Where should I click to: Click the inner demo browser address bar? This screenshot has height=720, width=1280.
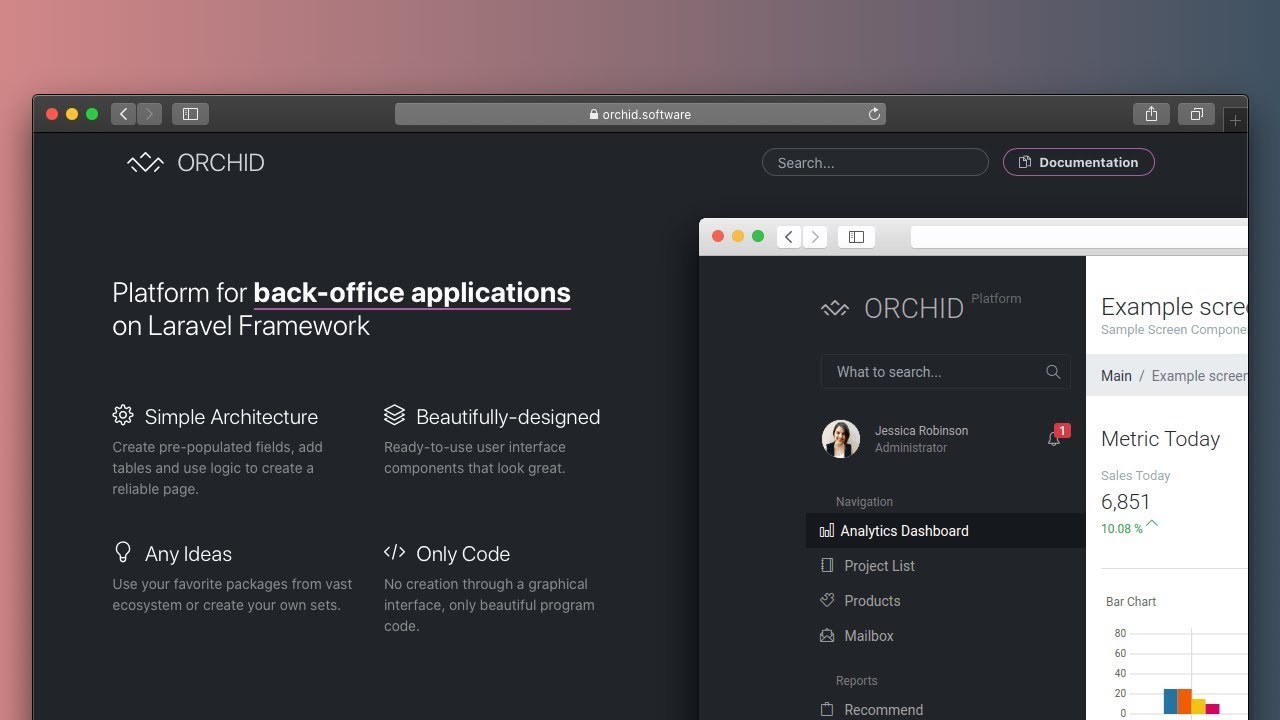point(1079,237)
